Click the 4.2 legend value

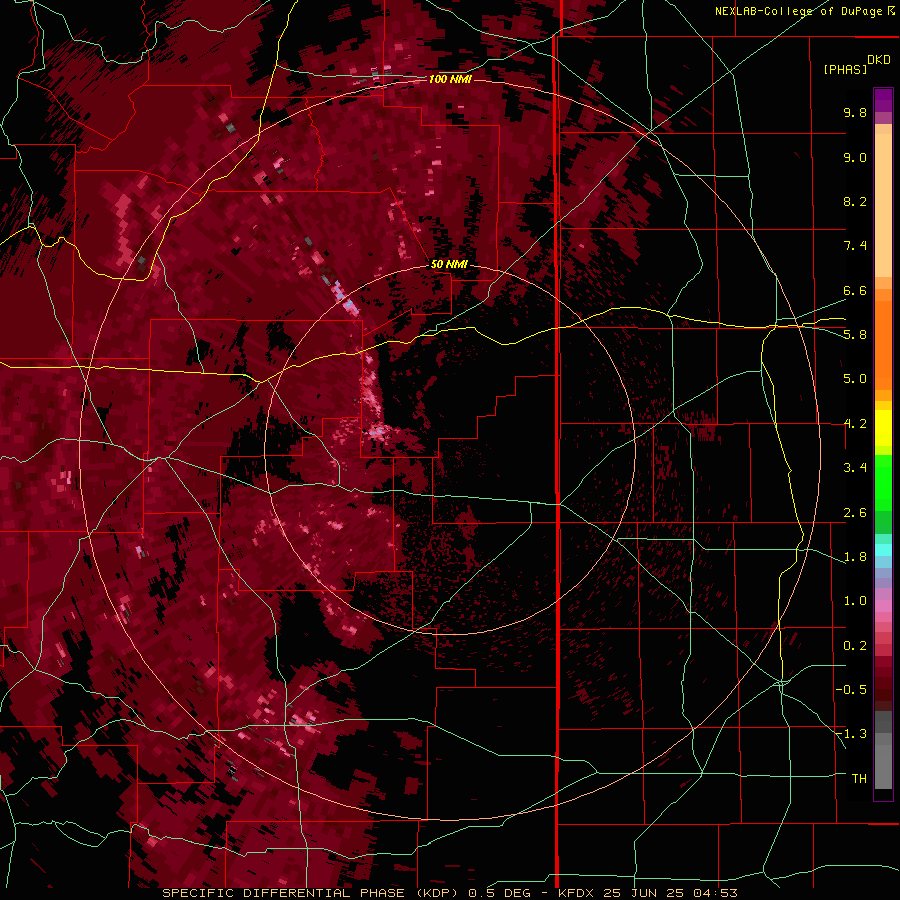(x=855, y=424)
